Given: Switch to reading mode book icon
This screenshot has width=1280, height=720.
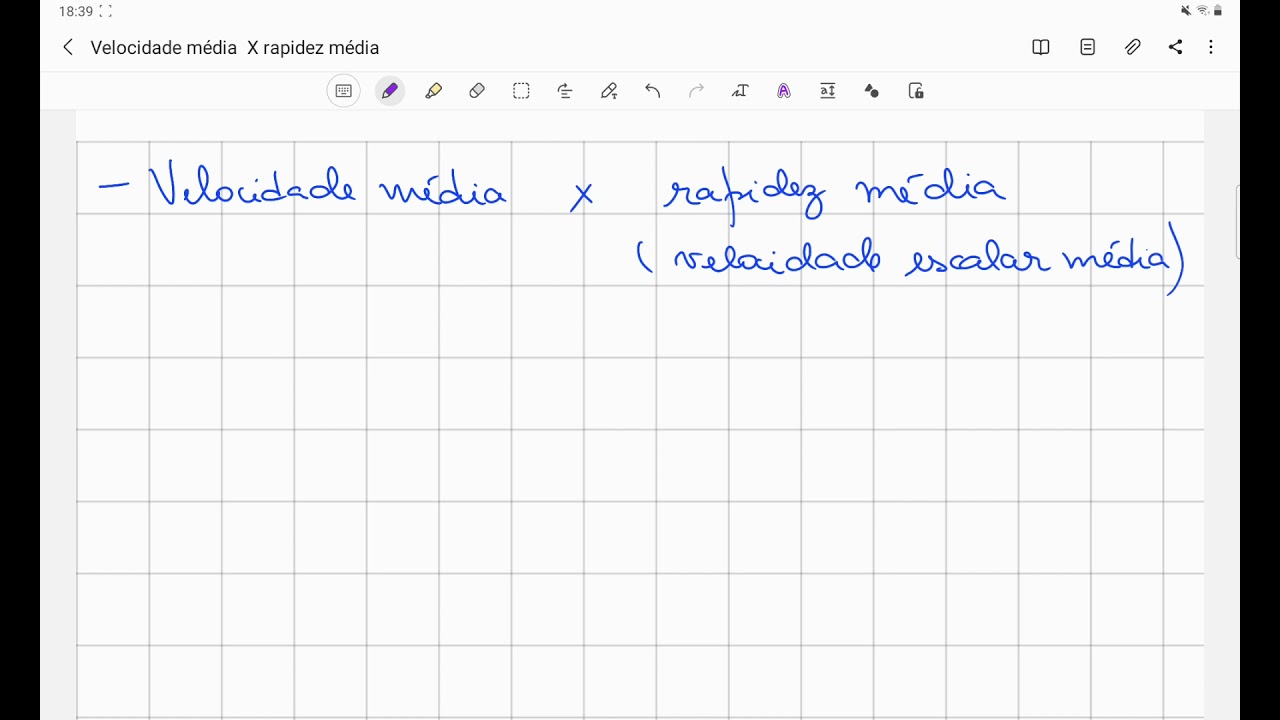Looking at the screenshot, I should point(1041,47).
